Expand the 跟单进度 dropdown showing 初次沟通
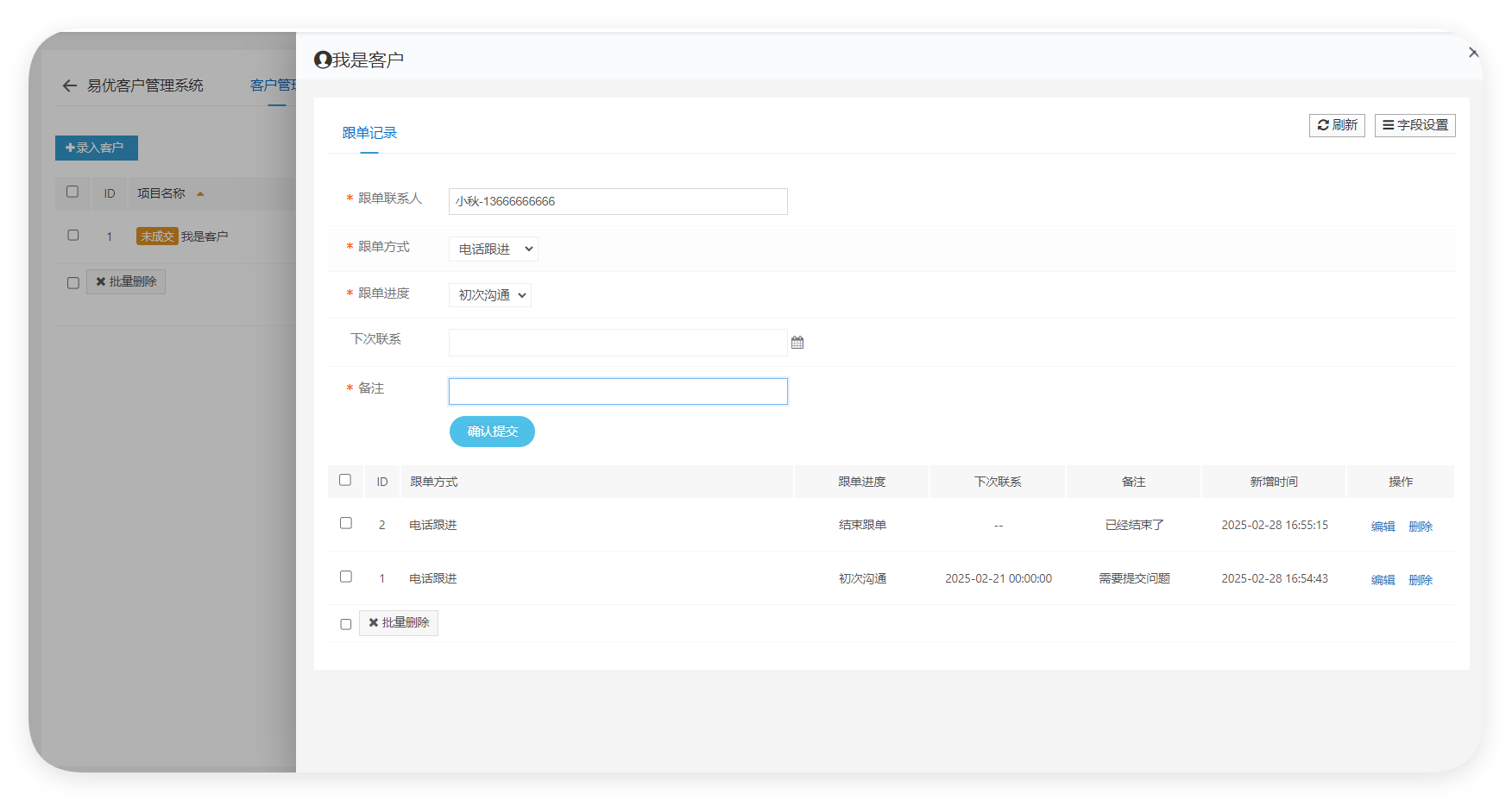This screenshot has width=1512, height=801. 490,295
